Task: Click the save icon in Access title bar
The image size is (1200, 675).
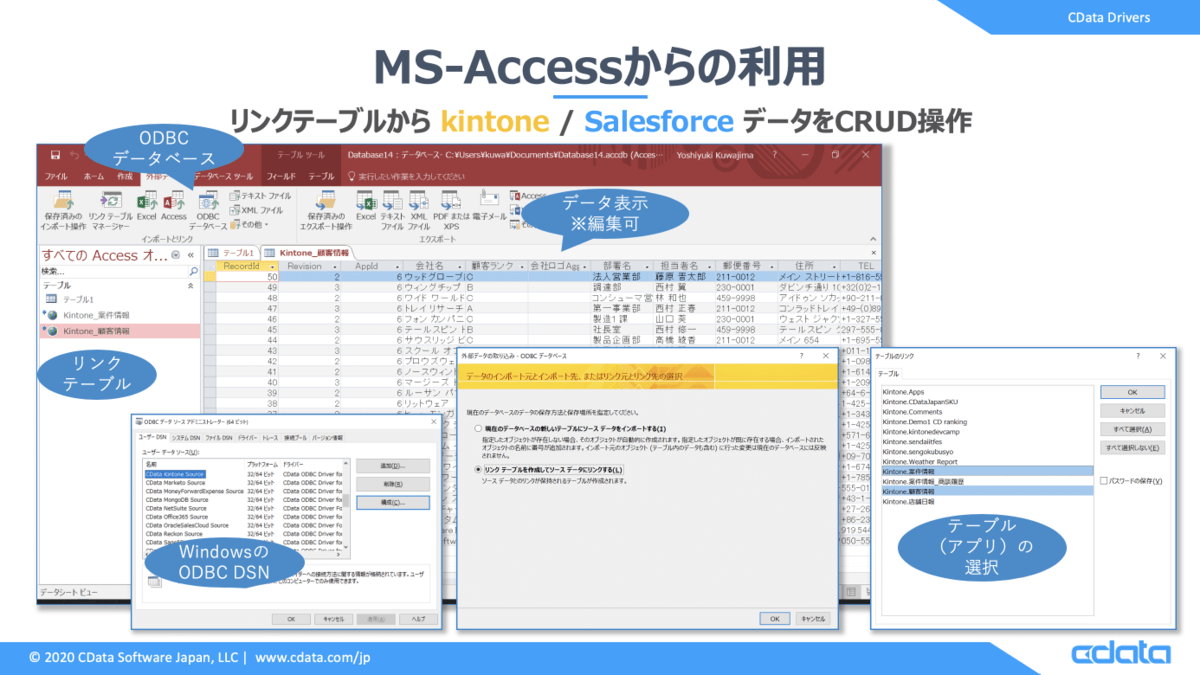Action: coord(56,155)
